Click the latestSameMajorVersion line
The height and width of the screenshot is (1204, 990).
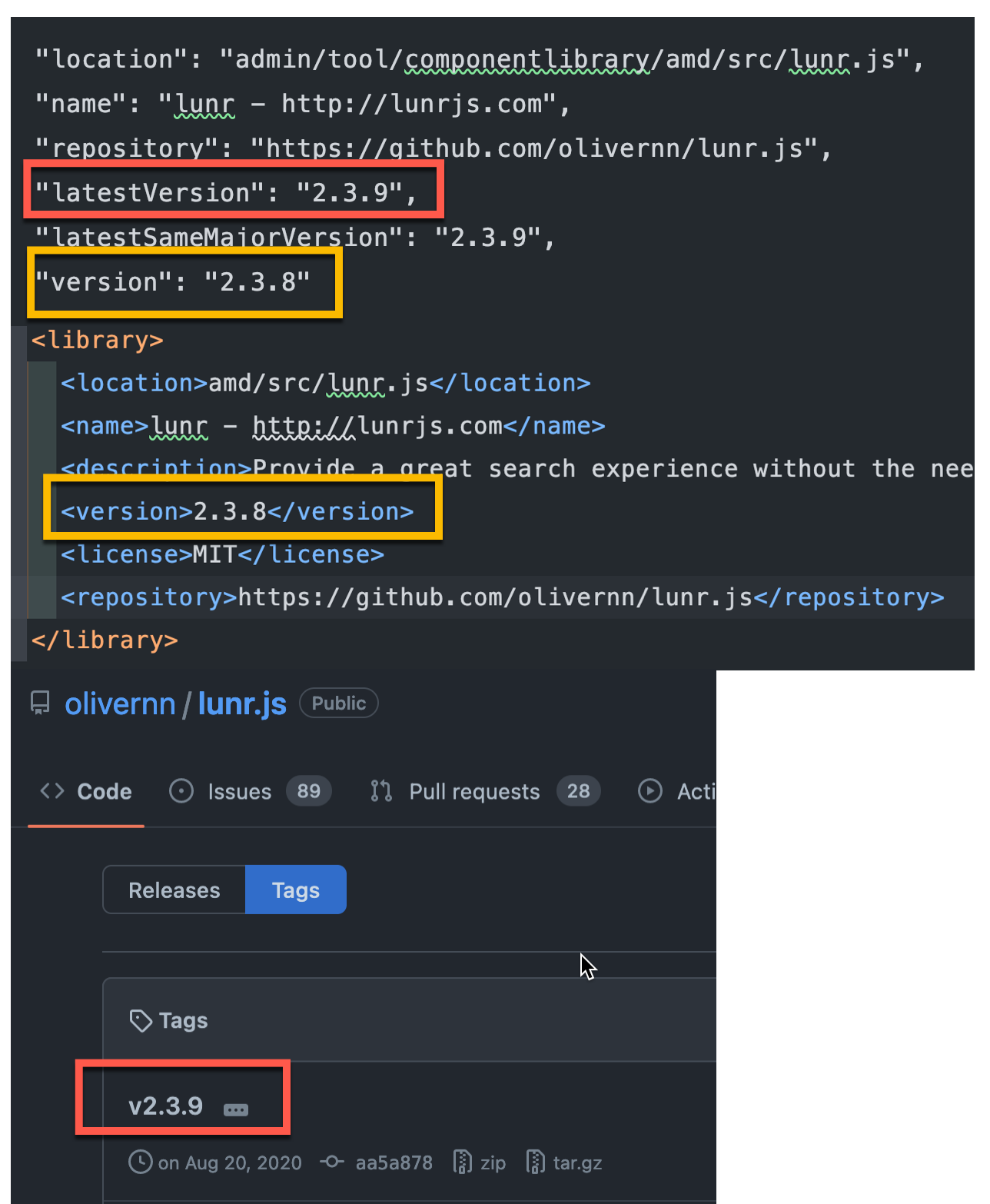[295, 238]
